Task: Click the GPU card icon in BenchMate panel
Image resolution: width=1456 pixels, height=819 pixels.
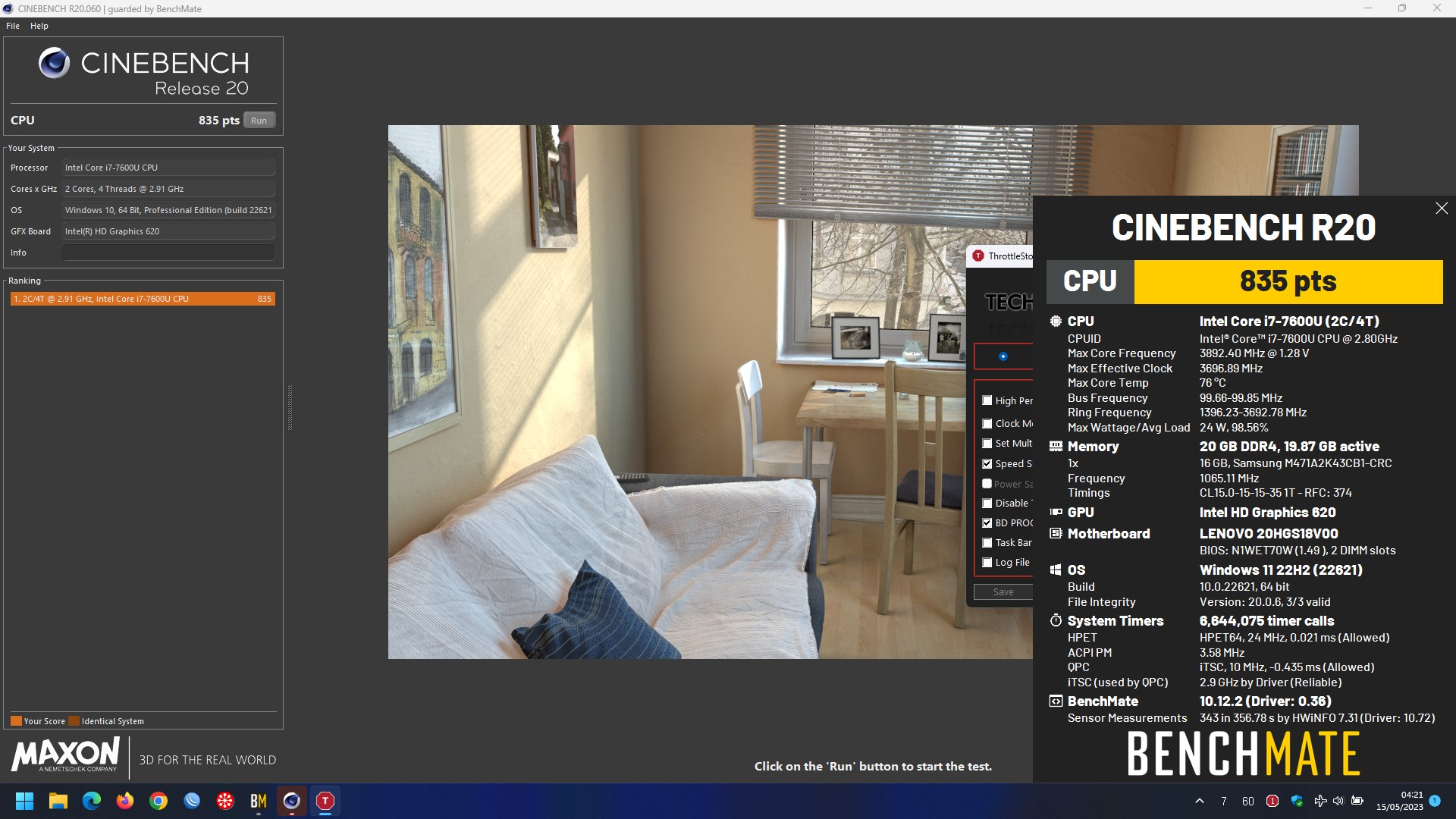Action: point(1055,513)
